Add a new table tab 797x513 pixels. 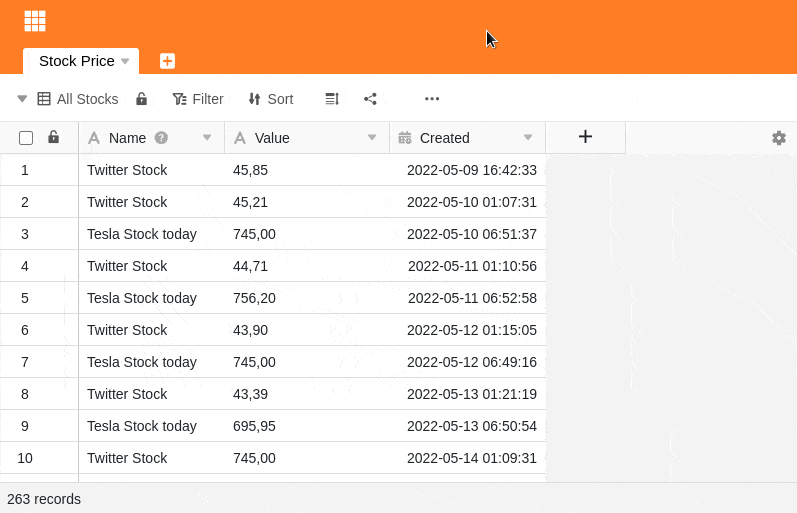(167, 61)
